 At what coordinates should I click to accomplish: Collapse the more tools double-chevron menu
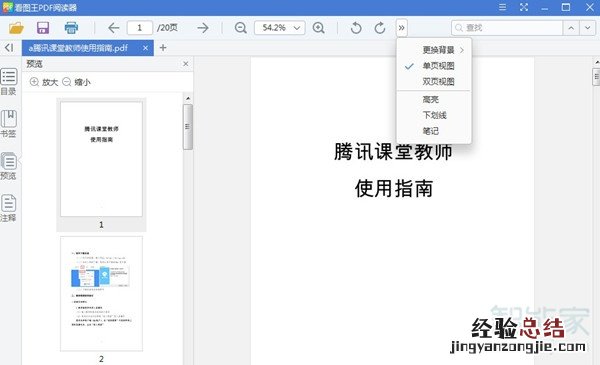click(401, 28)
